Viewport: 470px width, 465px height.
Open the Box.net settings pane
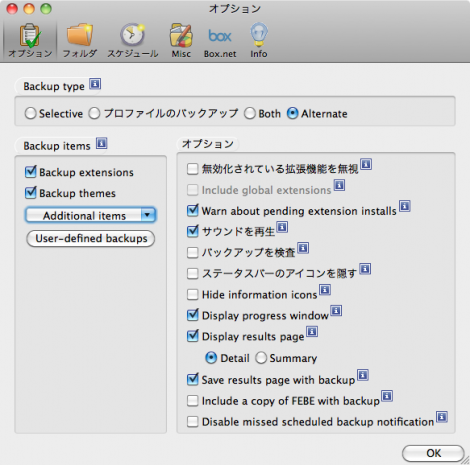coord(220,40)
